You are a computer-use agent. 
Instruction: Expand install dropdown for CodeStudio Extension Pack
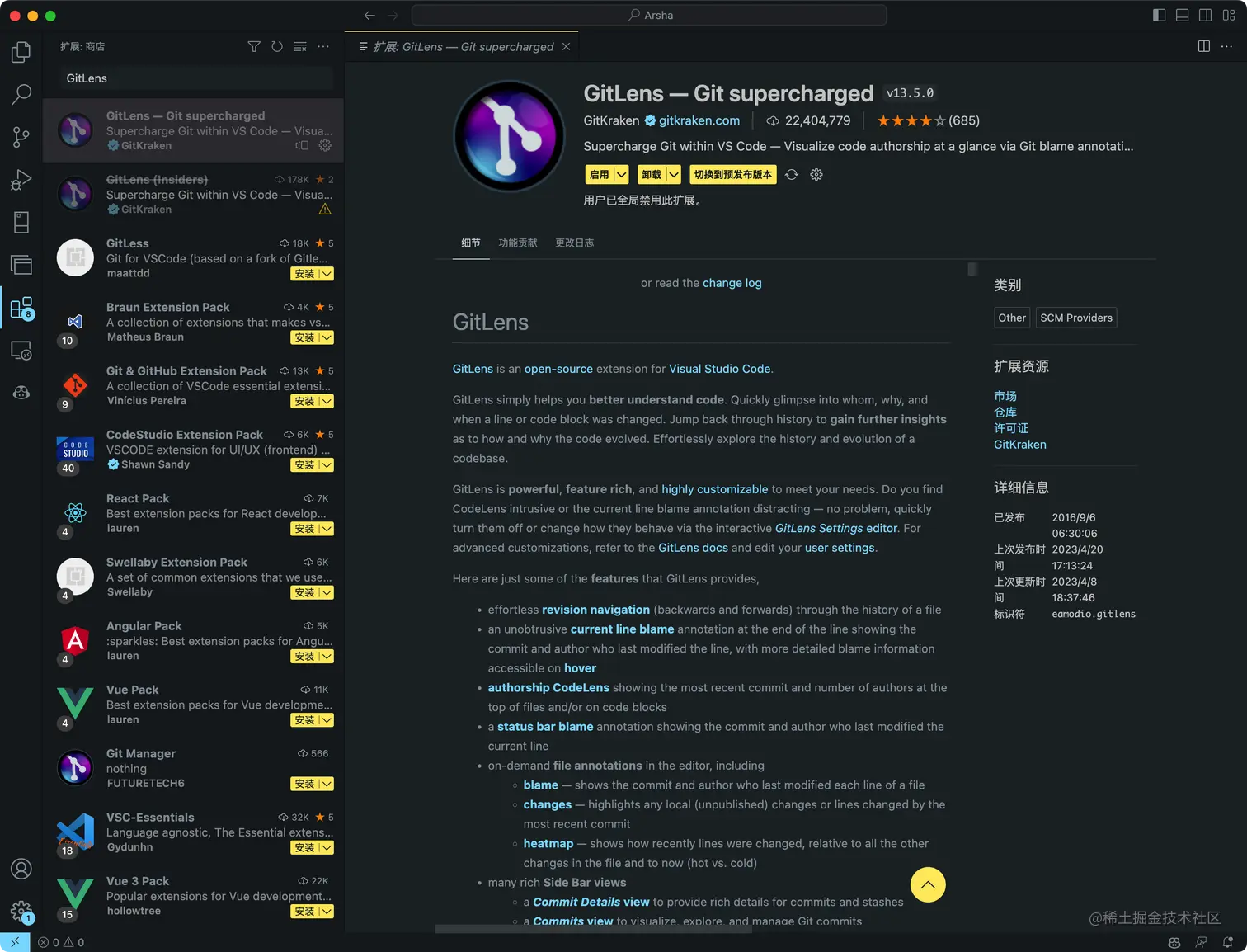[x=327, y=465]
